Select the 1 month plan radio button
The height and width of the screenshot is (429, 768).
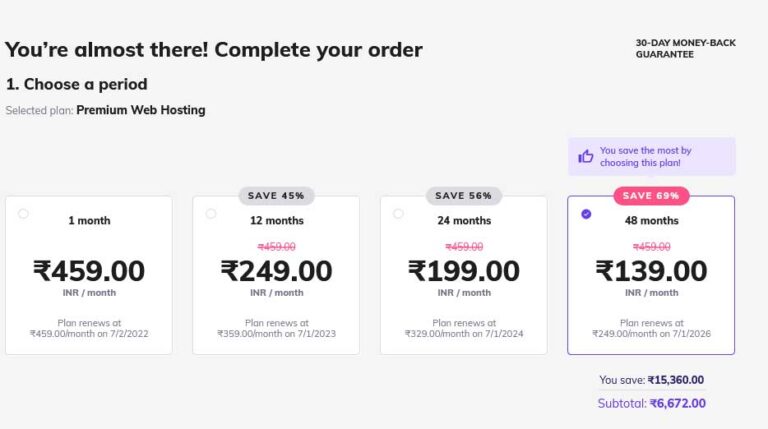[x=23, y=213]
